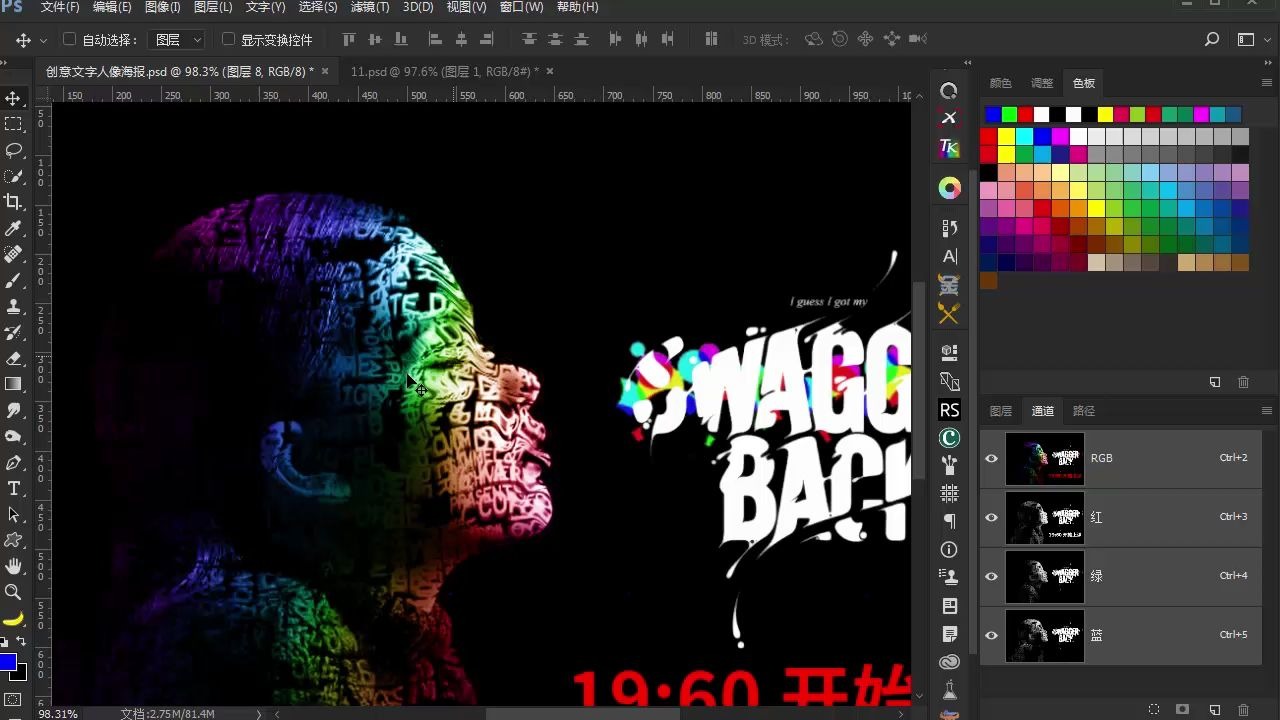Select the 红 channel thumbnail
Screen dimensions: 1280x720
(x=1044, y=517)
